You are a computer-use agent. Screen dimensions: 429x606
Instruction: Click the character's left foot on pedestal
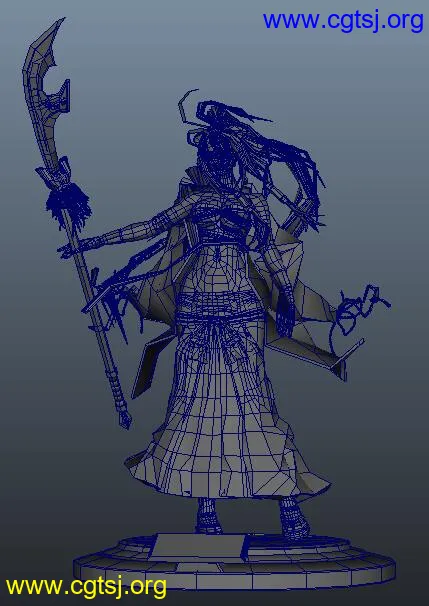(x=294, y=519)
